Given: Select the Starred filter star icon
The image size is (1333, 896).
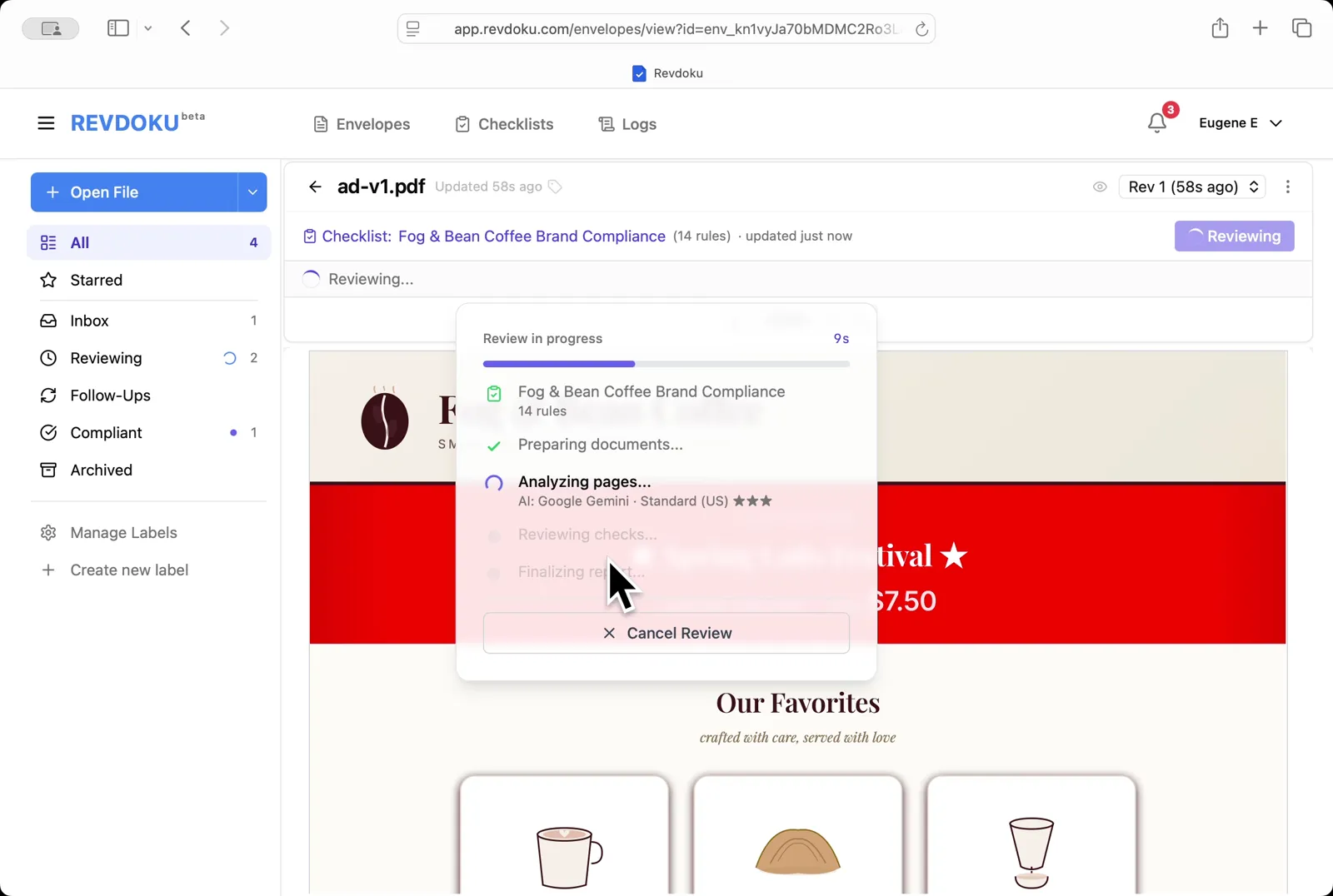Looking at the screenshot, I should click(48, 280).
